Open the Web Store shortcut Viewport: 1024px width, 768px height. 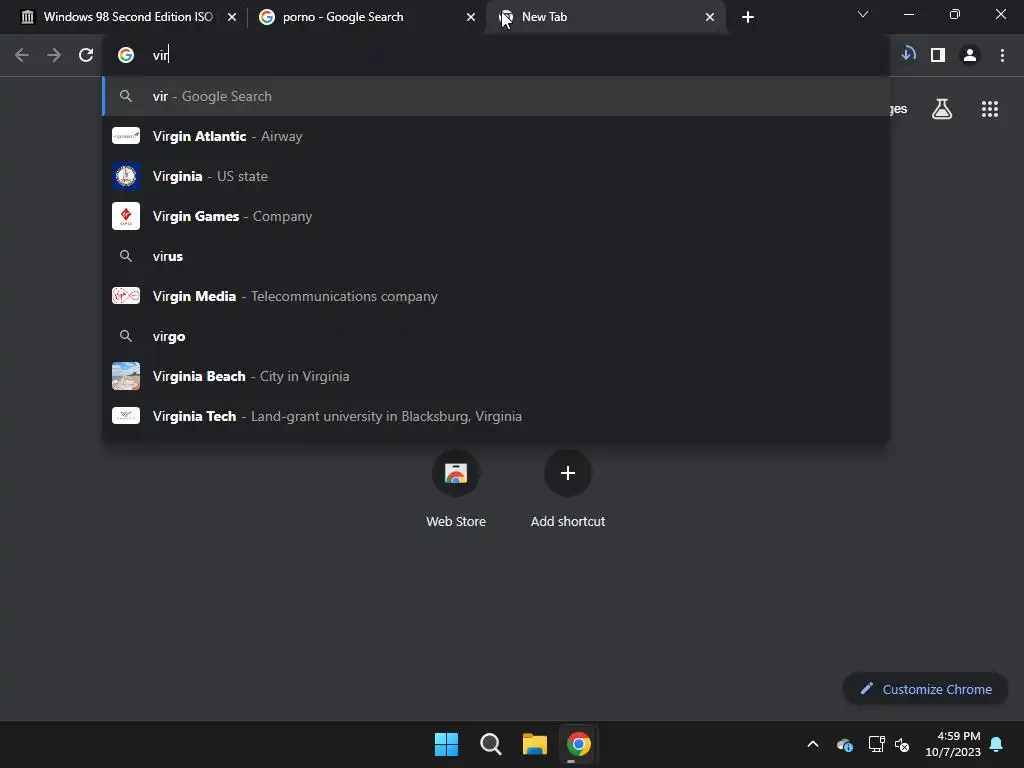456,489
